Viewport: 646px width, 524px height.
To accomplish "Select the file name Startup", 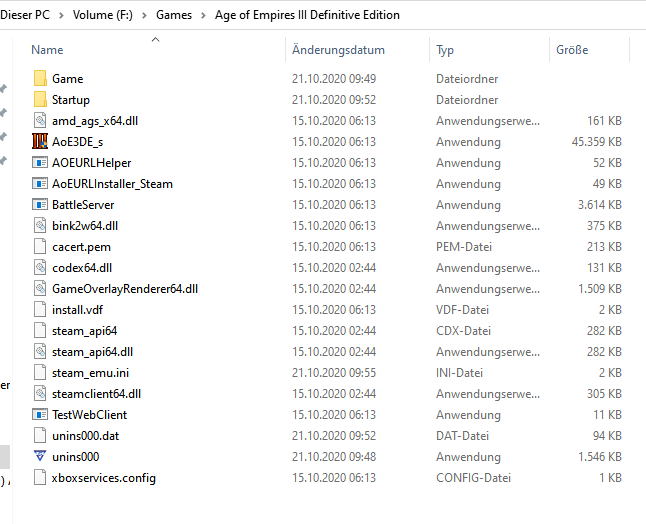I will [70, 100].
